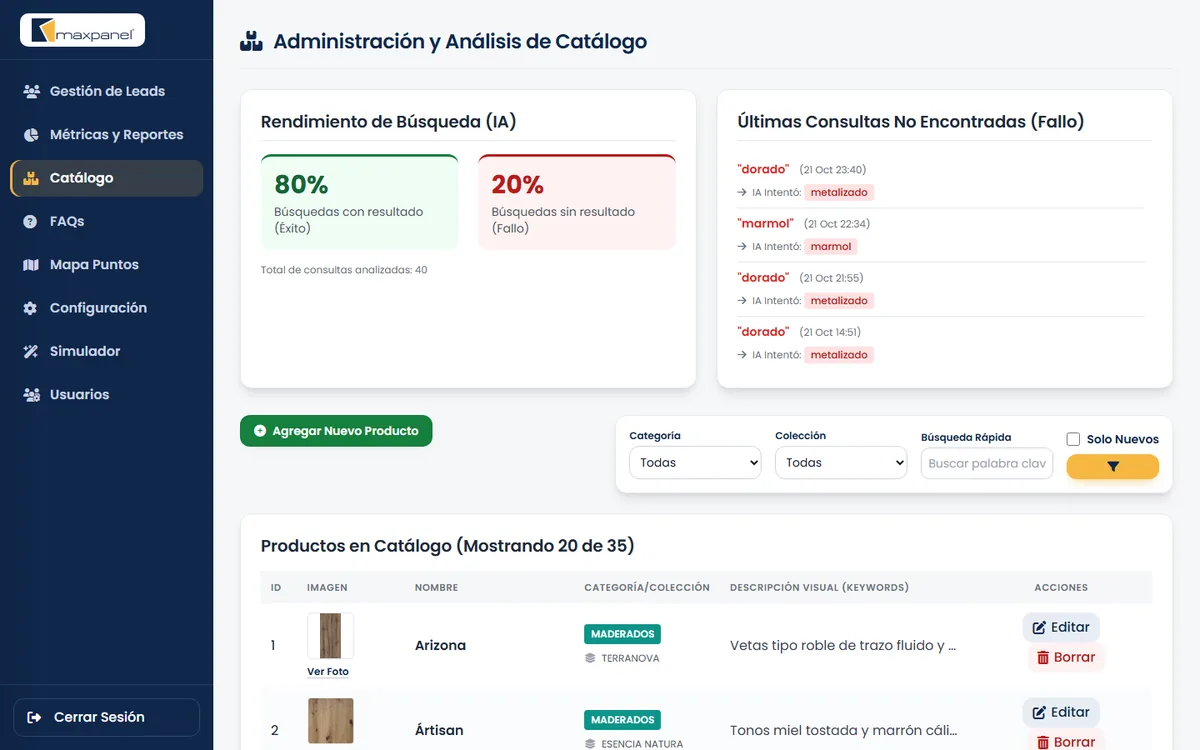Click the FAQs question mark icon
The width and height of the screenshot is (1200, 750).
[31, 221]
